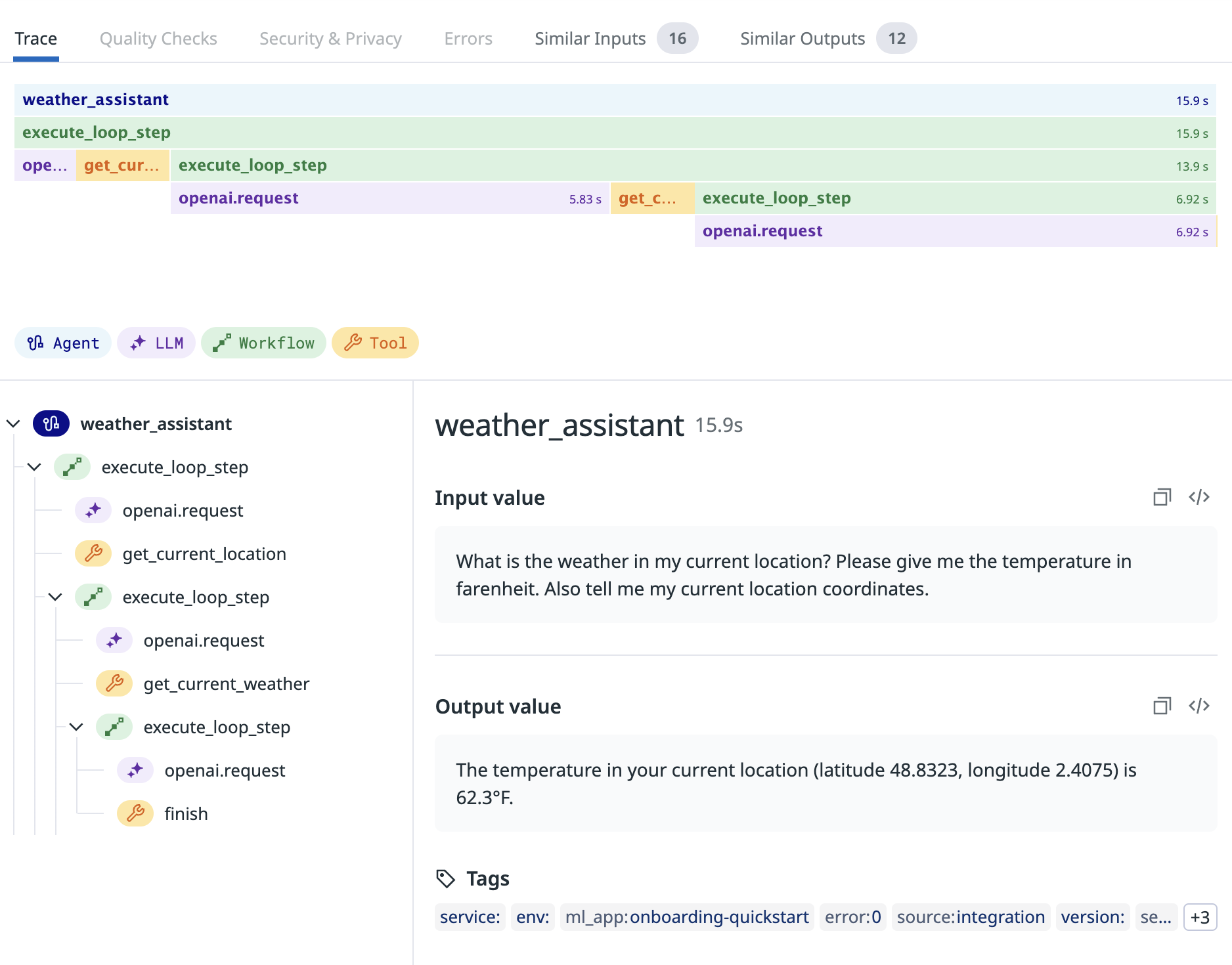
Task: Select the 6.92 s execute_loop_step bar
Action: (x=956, y=198)
